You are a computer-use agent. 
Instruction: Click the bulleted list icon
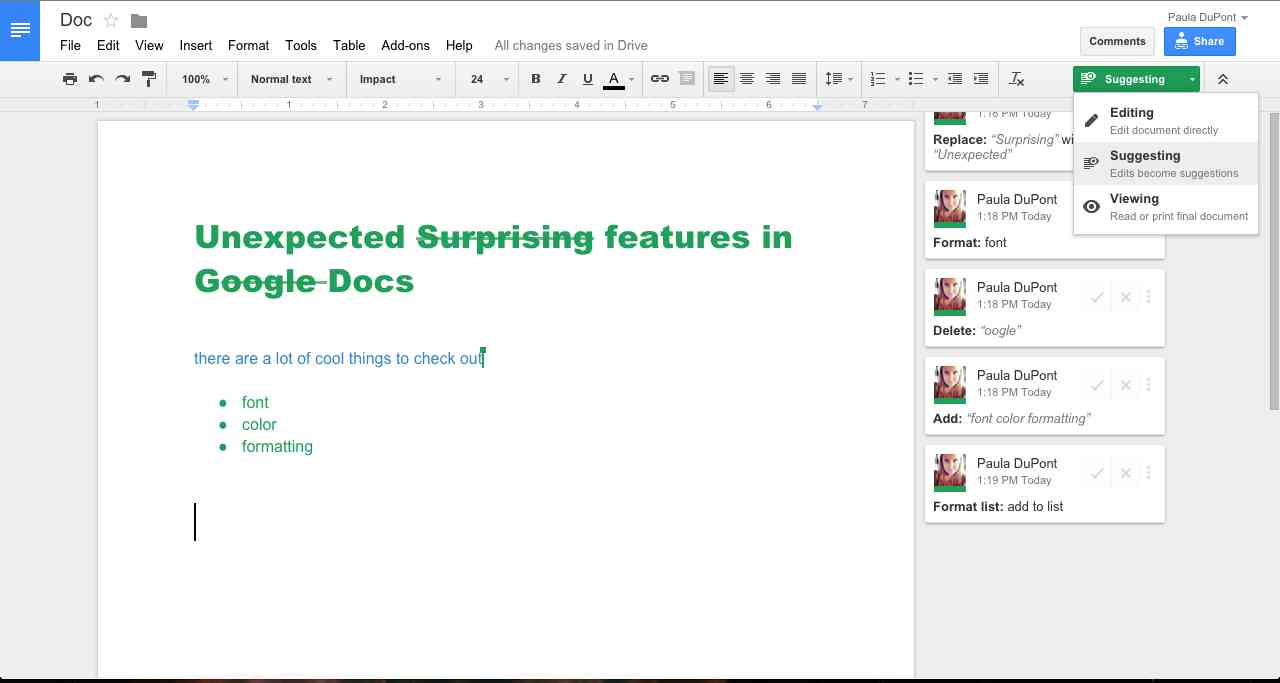point(916,79)
